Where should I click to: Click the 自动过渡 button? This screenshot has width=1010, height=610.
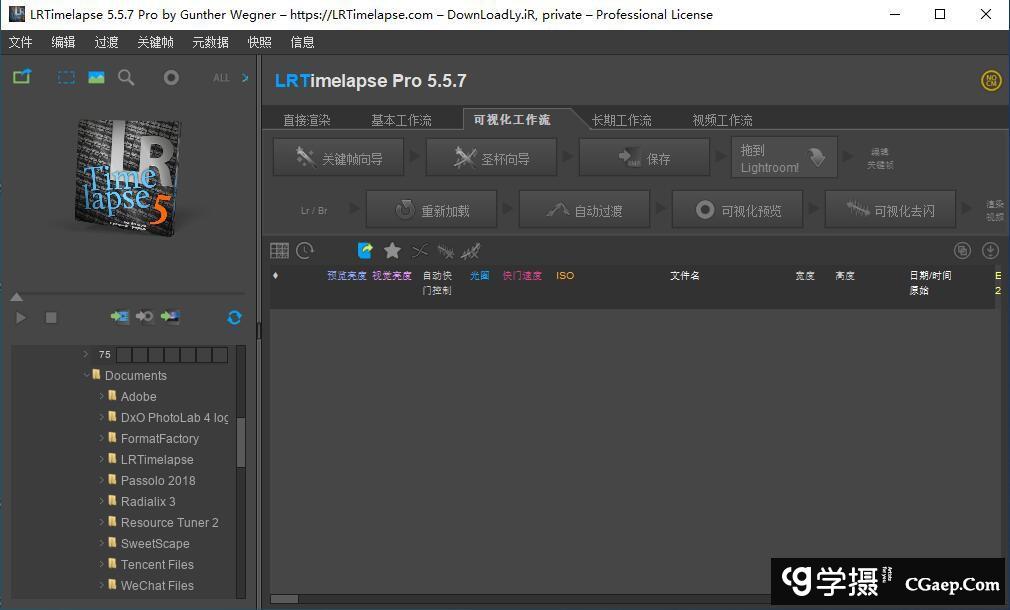(585, 210)
